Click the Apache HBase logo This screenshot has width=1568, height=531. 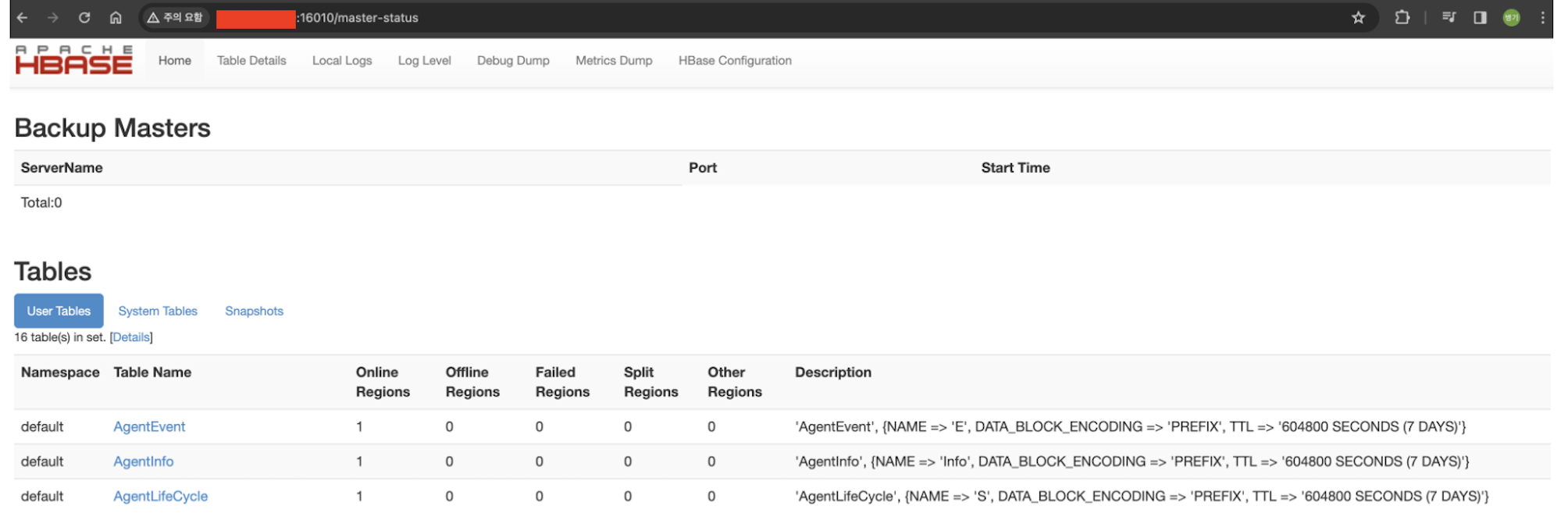coord(74,60)
